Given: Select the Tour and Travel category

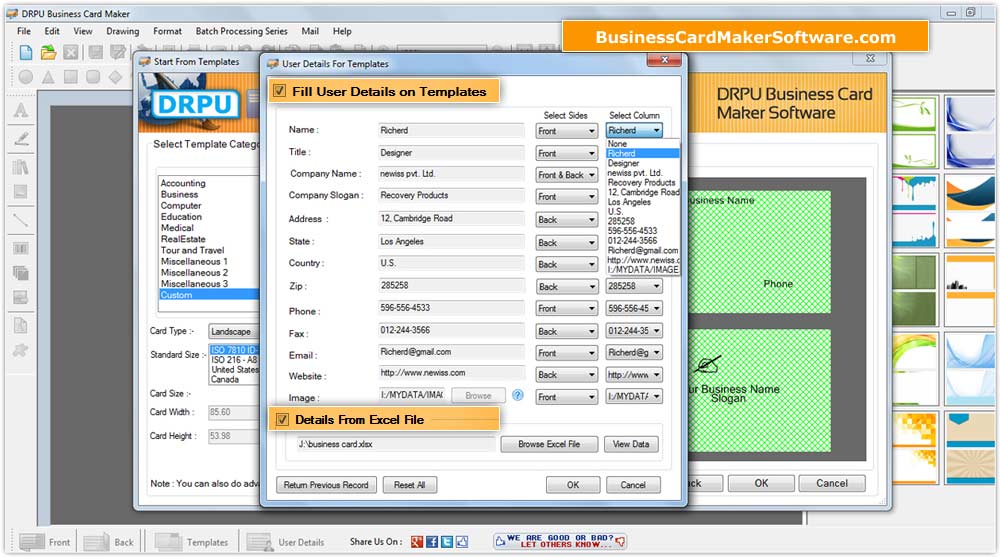Looking at the screenshot, I should click(193, 250).
